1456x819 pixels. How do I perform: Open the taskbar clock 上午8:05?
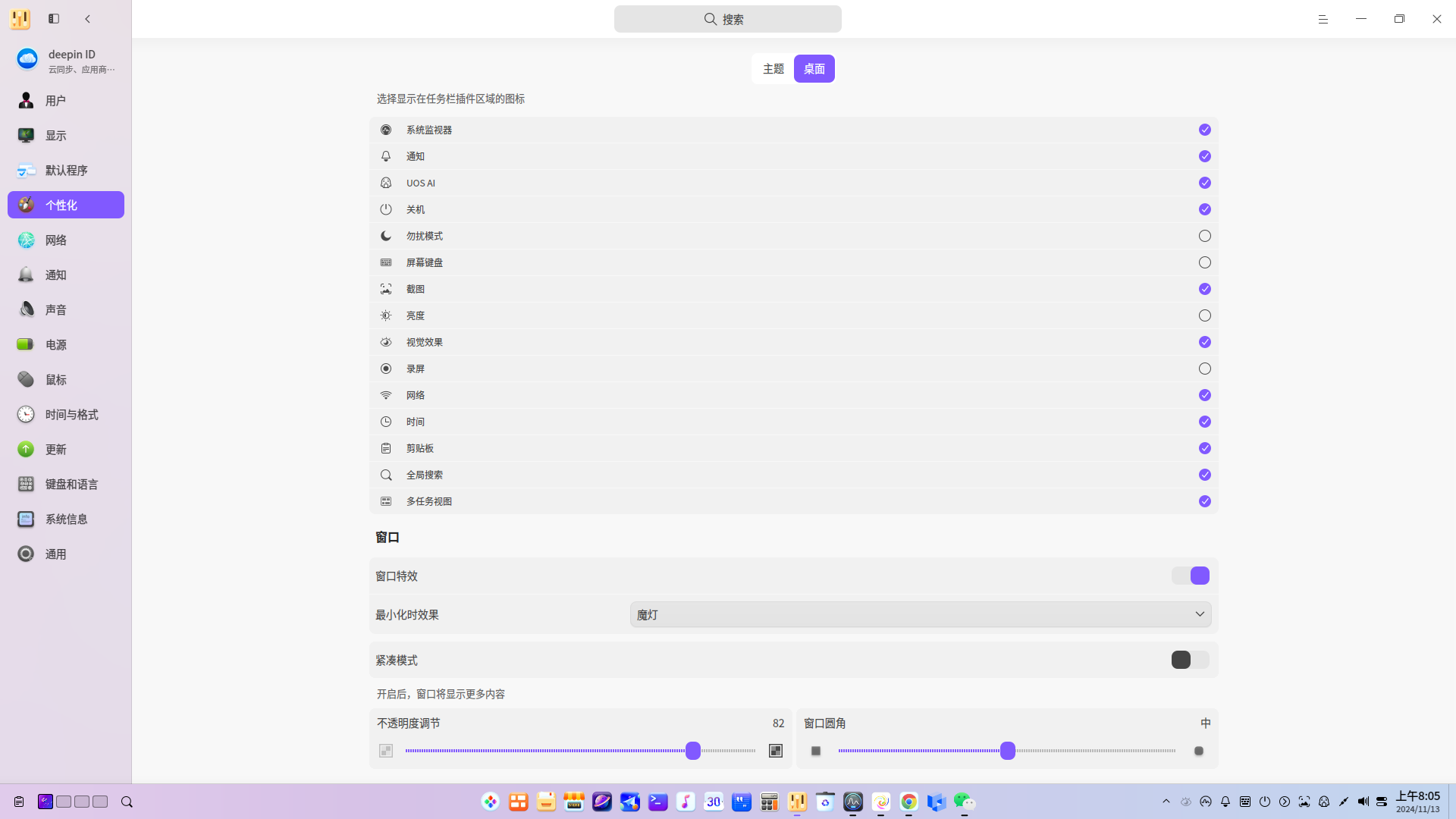[x=1418, y=802]
